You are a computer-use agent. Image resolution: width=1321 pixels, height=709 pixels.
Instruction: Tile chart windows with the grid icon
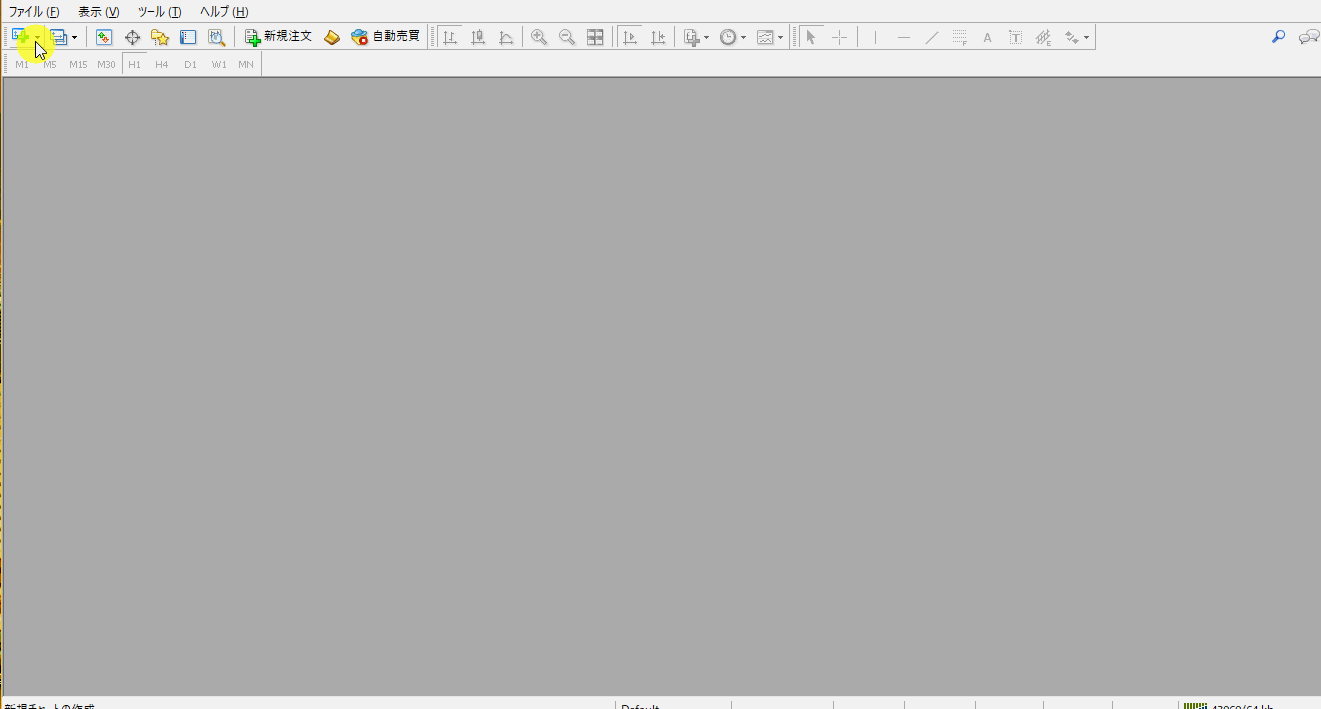595,37
